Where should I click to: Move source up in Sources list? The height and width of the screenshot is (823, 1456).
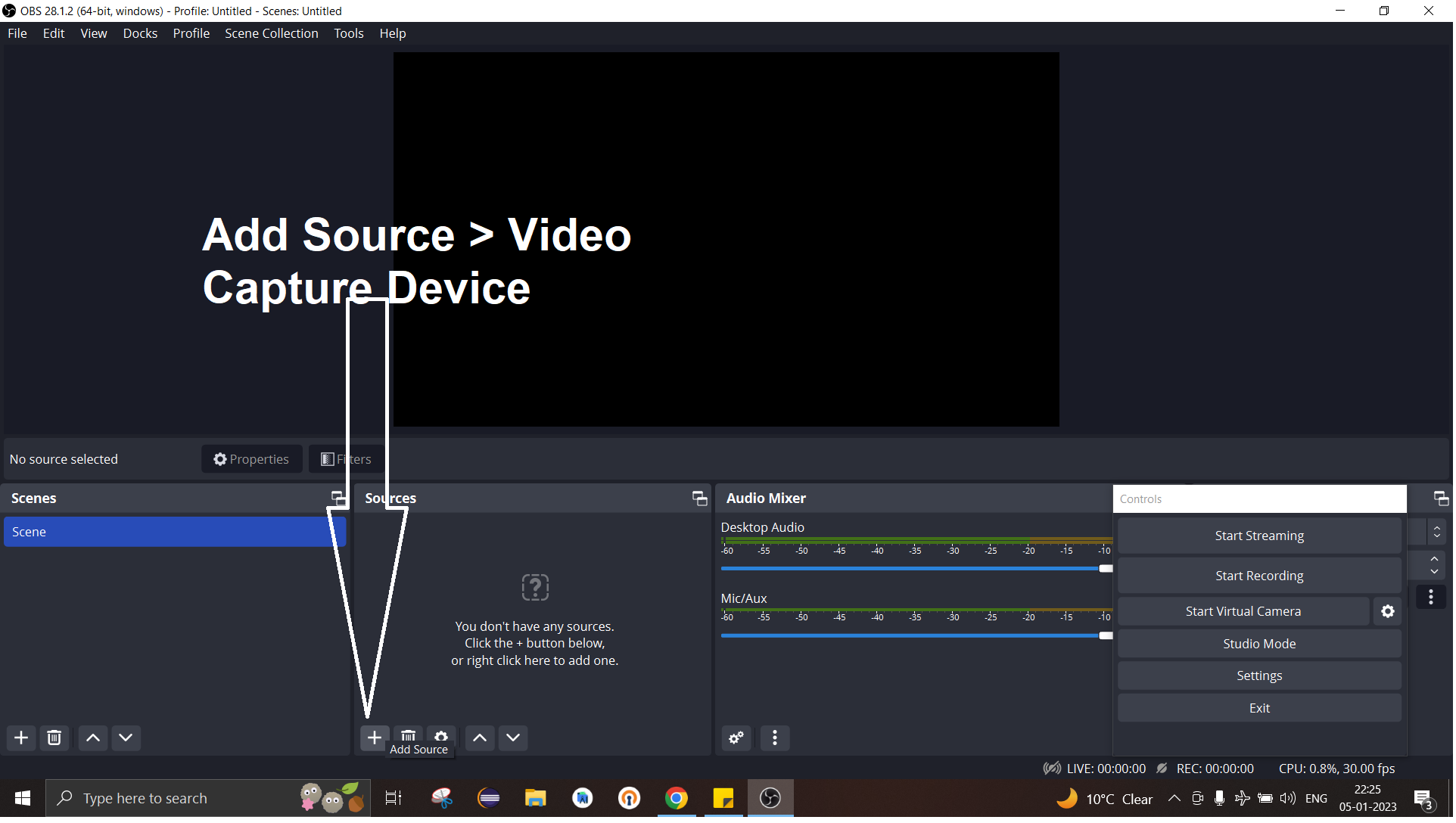click(x=481, y=739)
